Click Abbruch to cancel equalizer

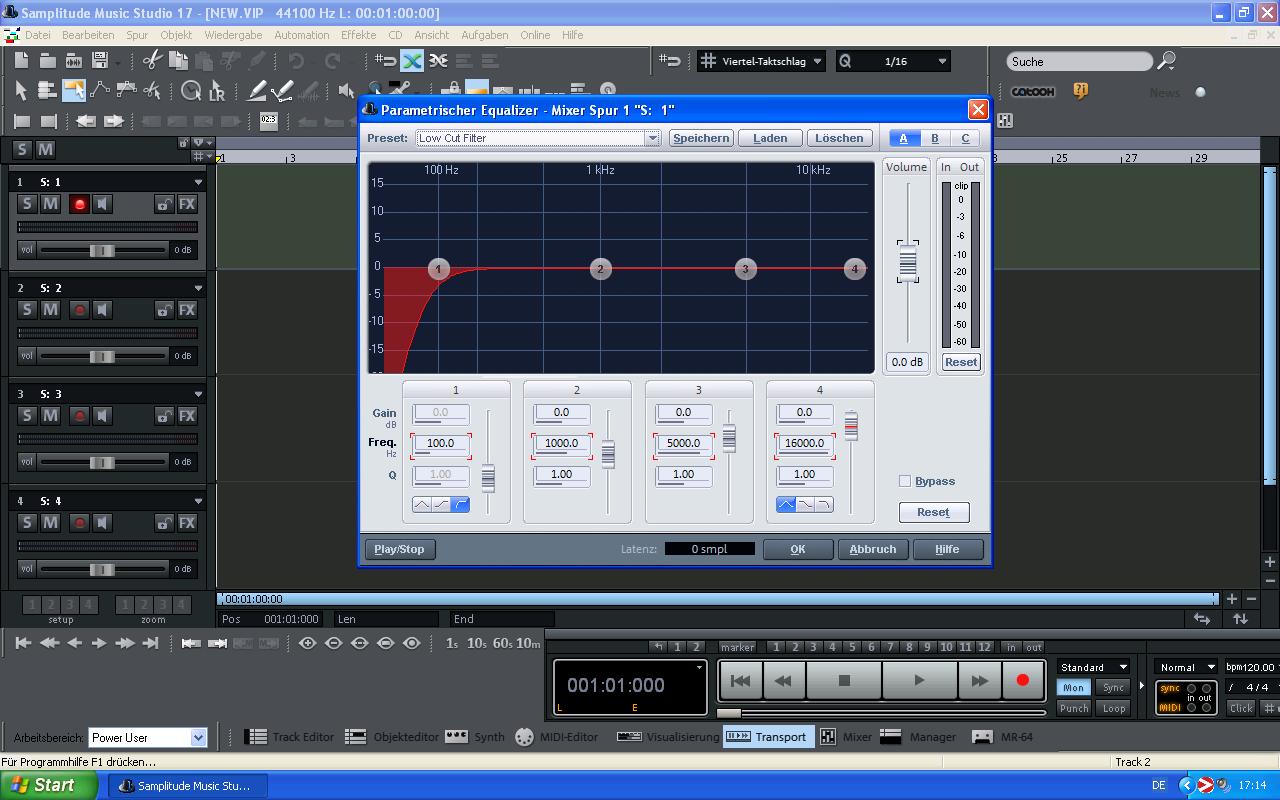(873, 549)
